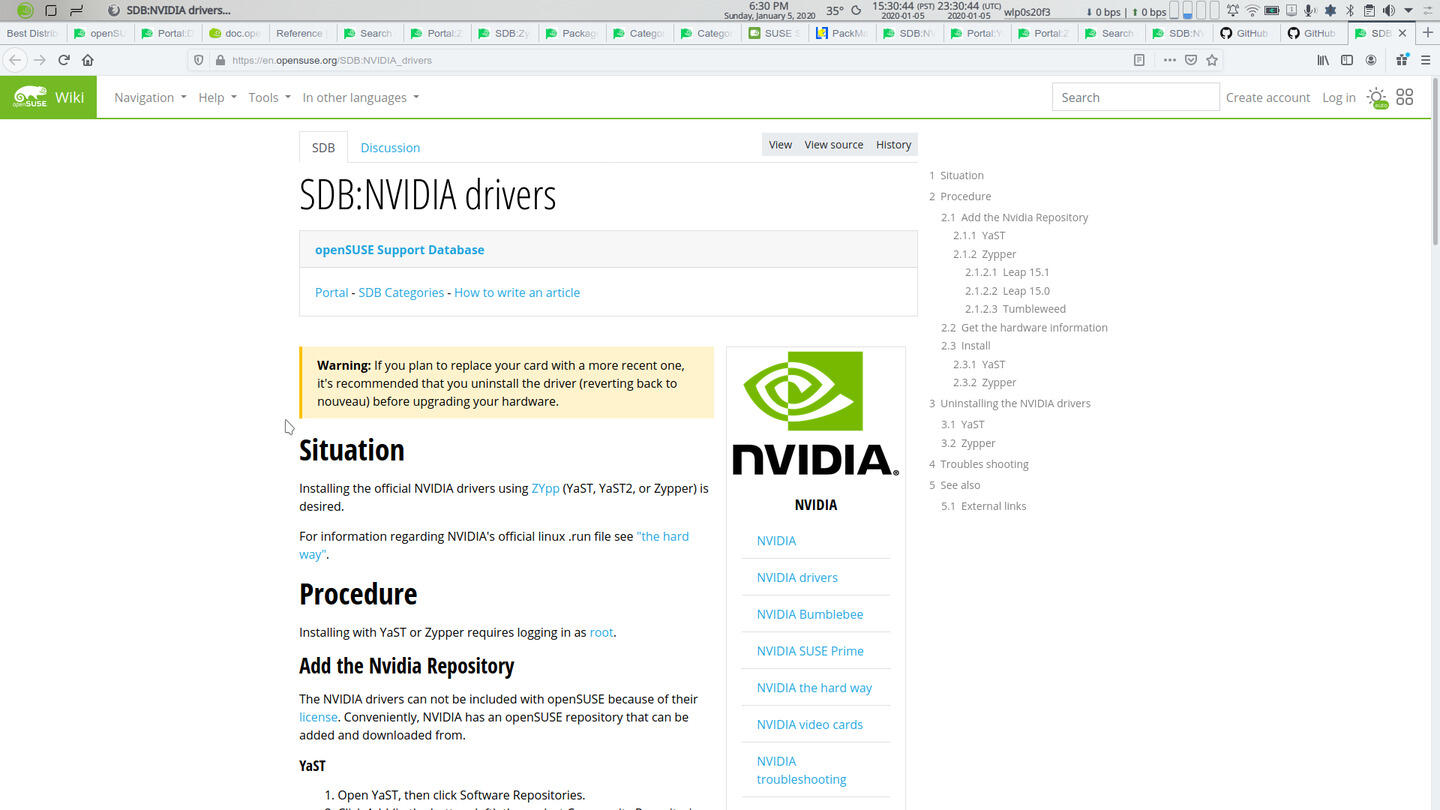Click the View source button
Screen dimensions: 1440x810
click(x=834, y=145)
